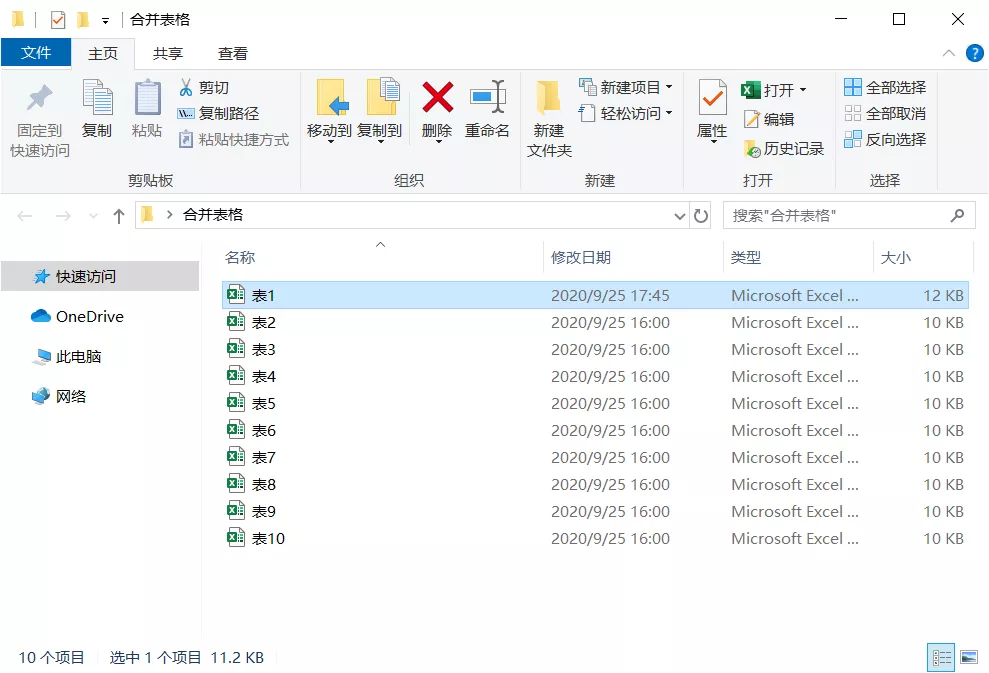Expand the Open (打开) dropdown arrow

pyautogui.click(x=803, y=90)
